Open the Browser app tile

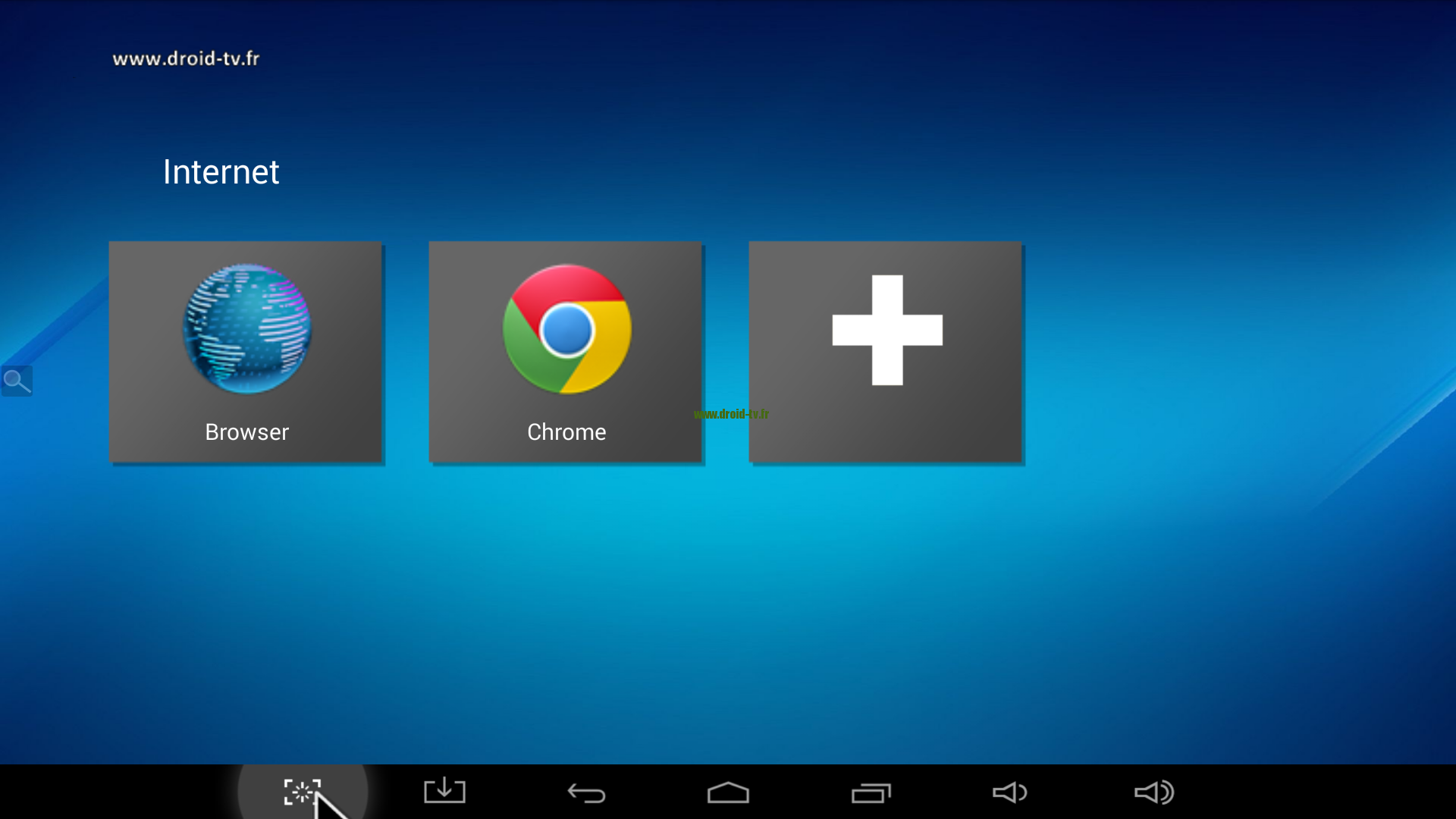point(245,352)
